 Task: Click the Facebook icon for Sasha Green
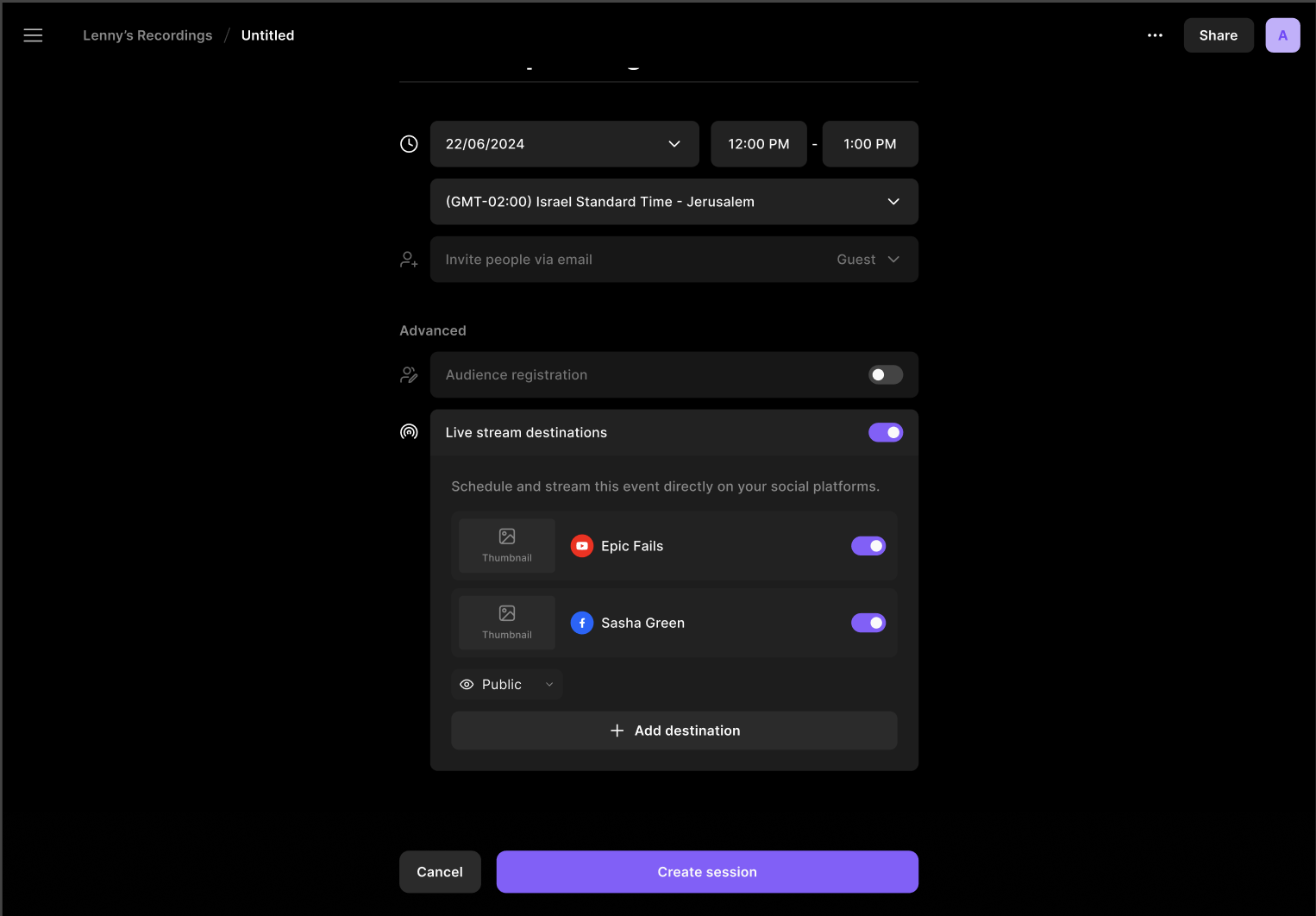[x=582, y=623]
